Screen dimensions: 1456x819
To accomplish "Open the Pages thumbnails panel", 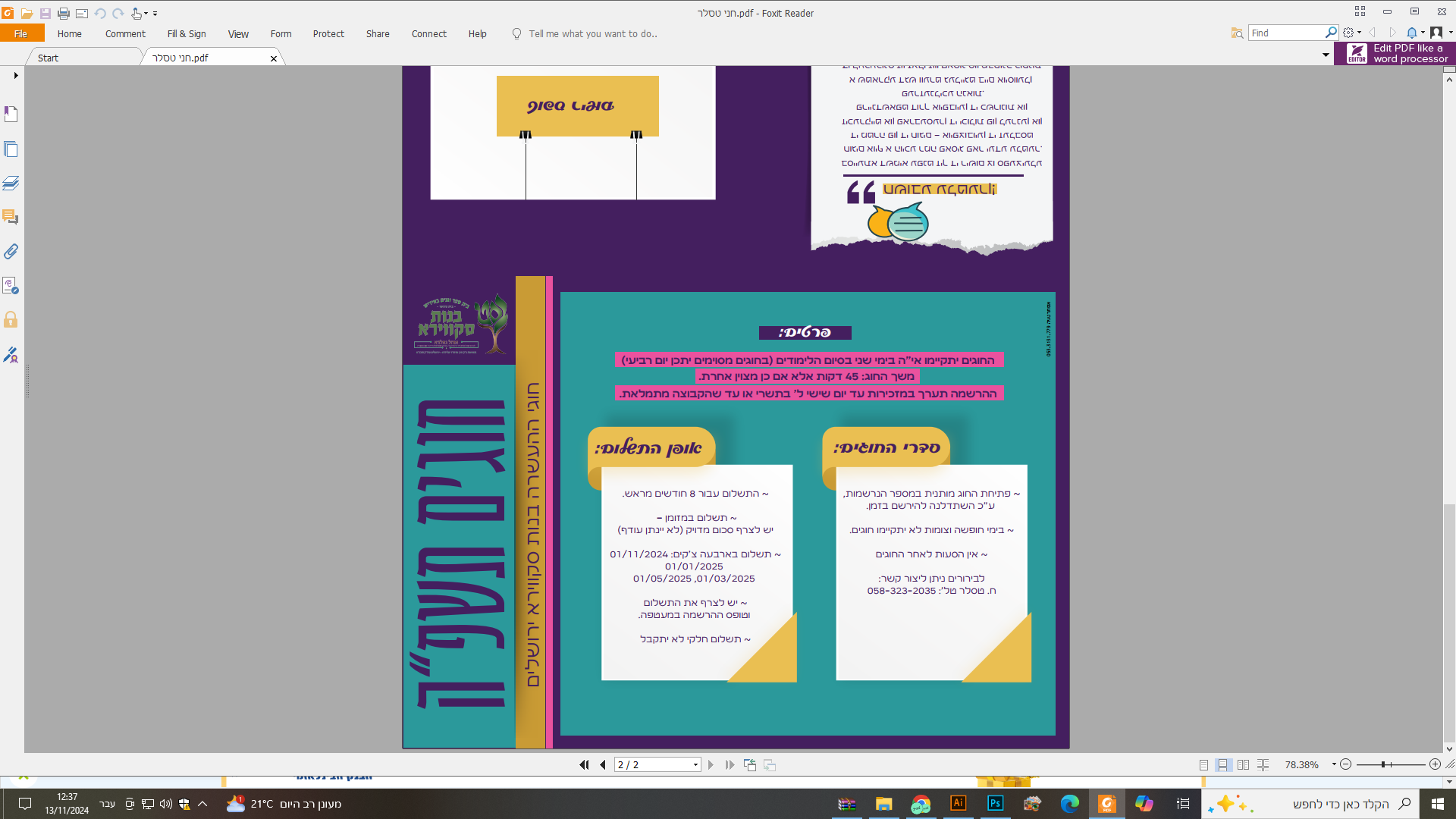I will coord(11,149).
